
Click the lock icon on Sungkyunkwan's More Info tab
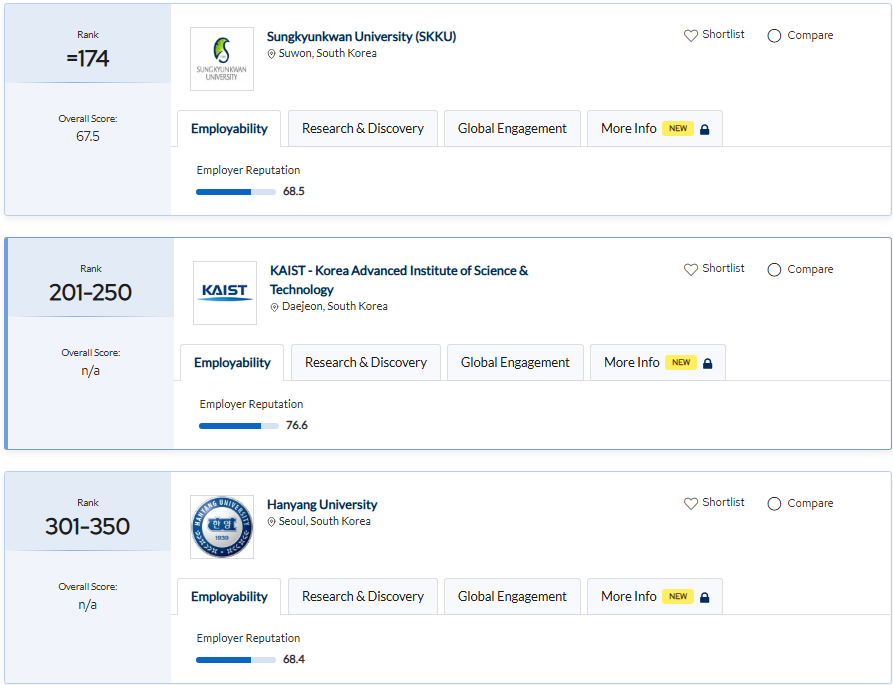[705, 130]
